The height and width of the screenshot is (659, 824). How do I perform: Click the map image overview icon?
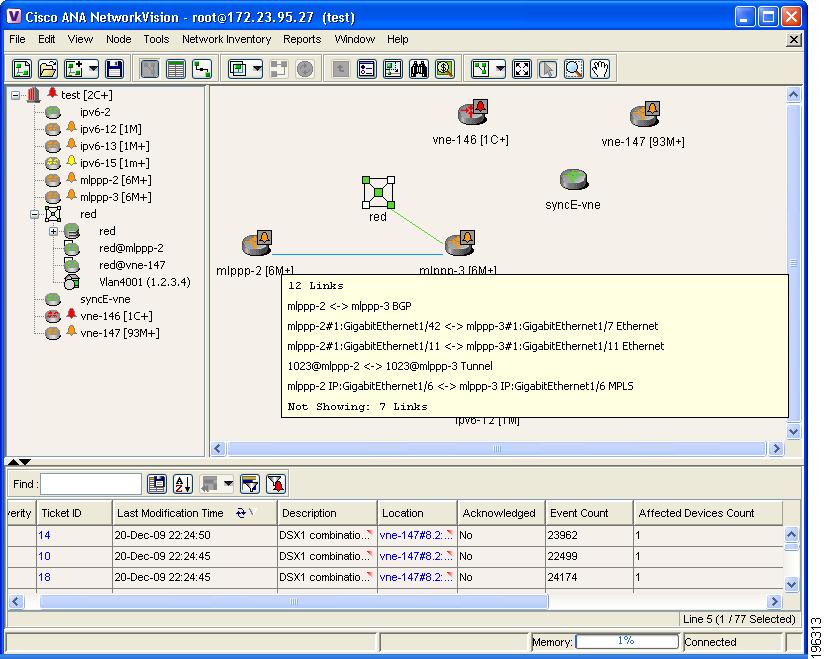393,69
